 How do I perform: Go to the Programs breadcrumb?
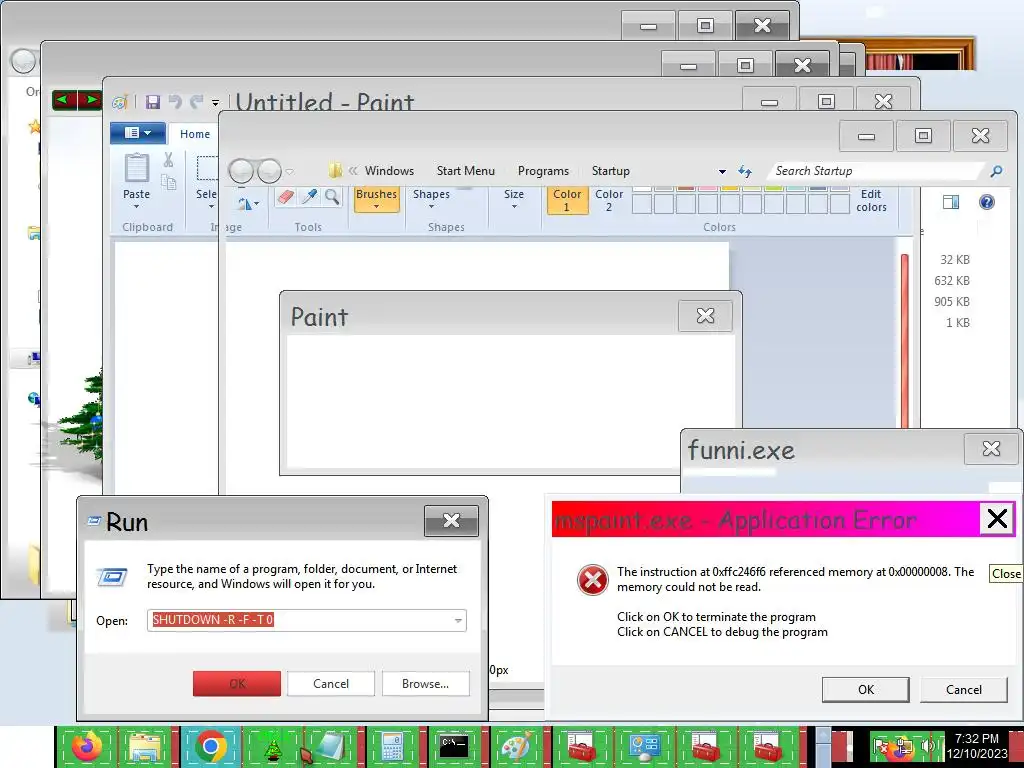click(543, 171)
